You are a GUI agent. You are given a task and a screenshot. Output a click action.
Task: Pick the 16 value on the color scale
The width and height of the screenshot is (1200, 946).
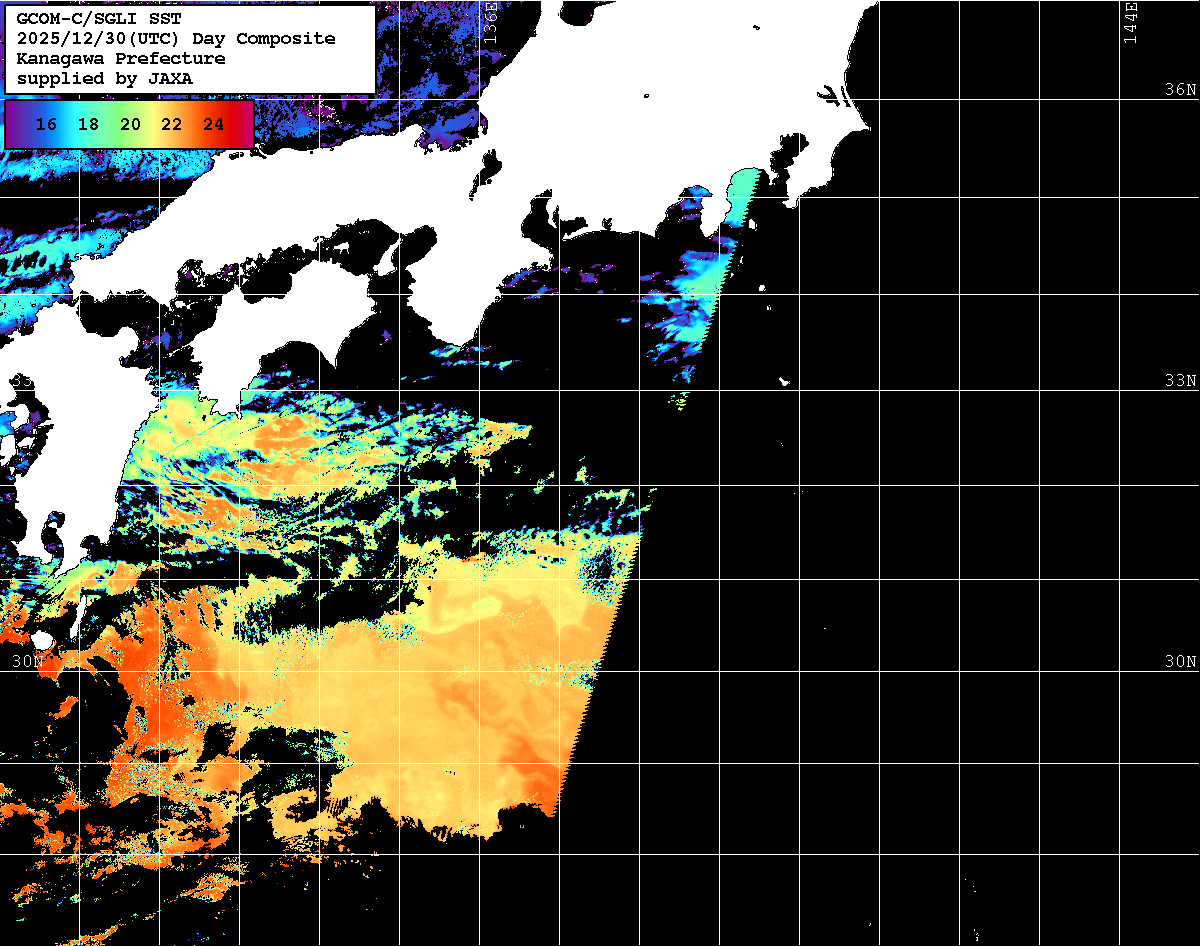[x=45, y=125]
